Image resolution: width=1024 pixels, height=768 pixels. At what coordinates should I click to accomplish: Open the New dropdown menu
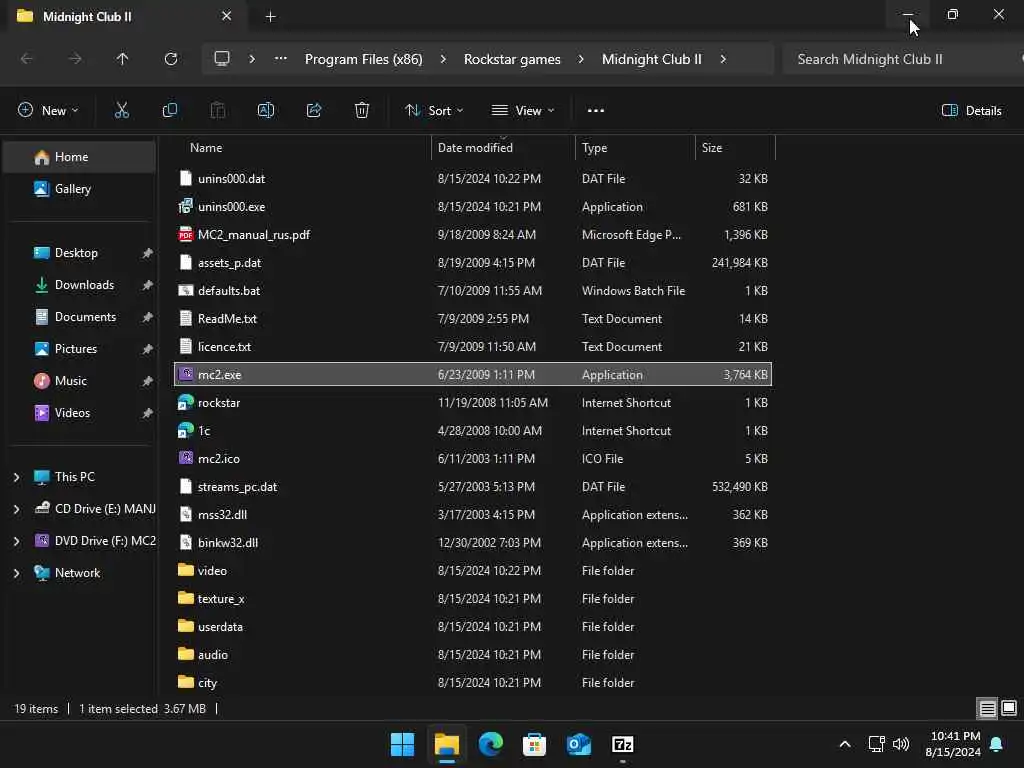pos(48,110)
